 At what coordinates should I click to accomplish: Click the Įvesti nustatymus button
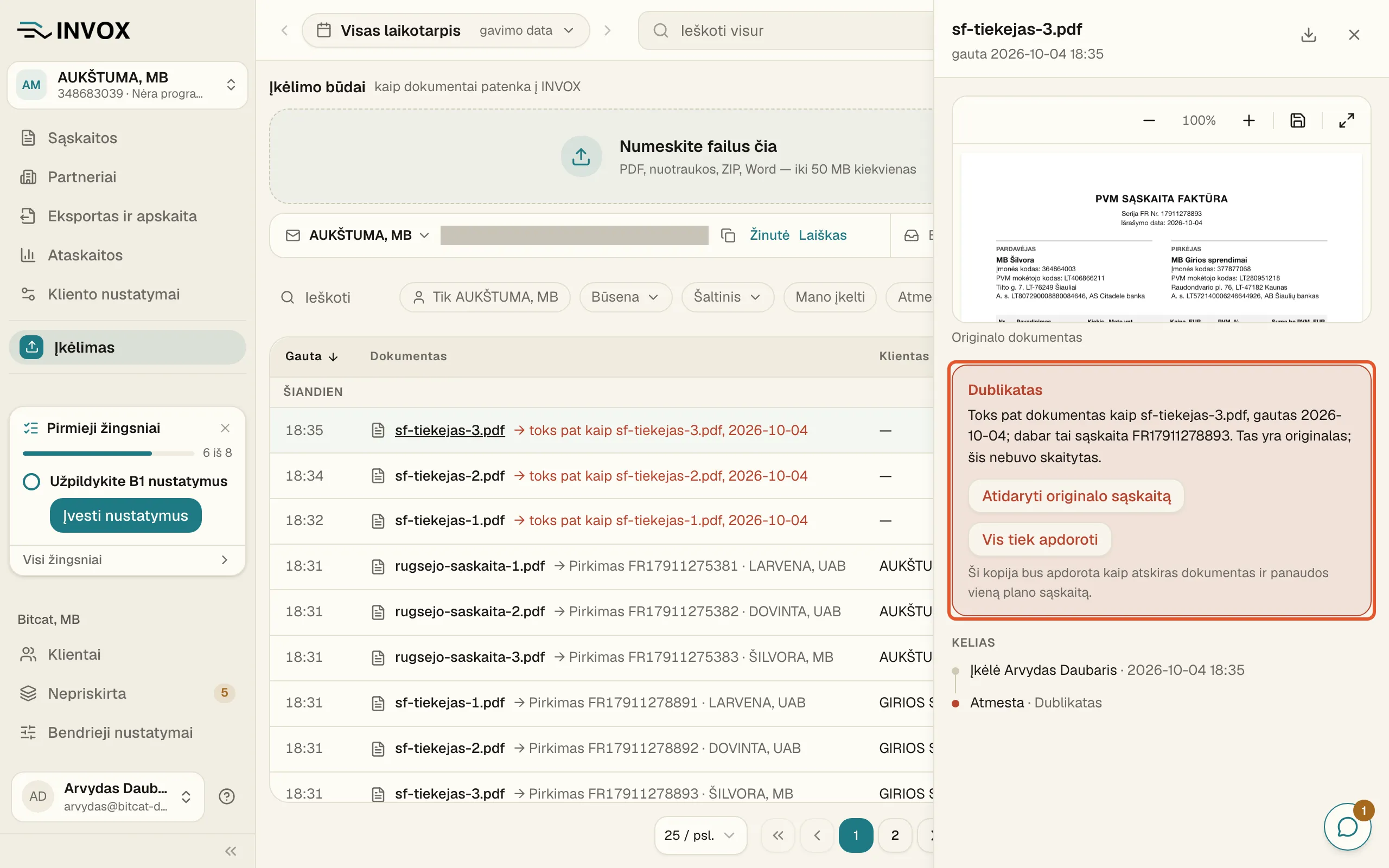coord(126,515)
